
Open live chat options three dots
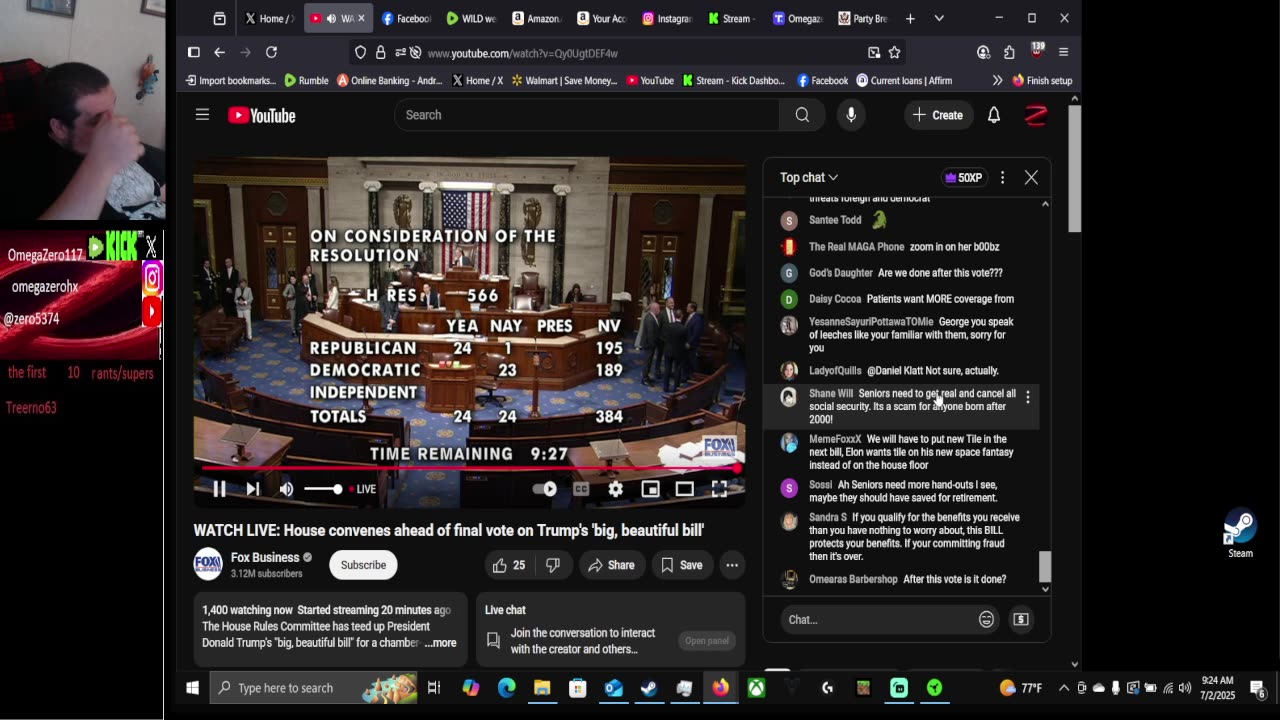(x=1002, y=178)
